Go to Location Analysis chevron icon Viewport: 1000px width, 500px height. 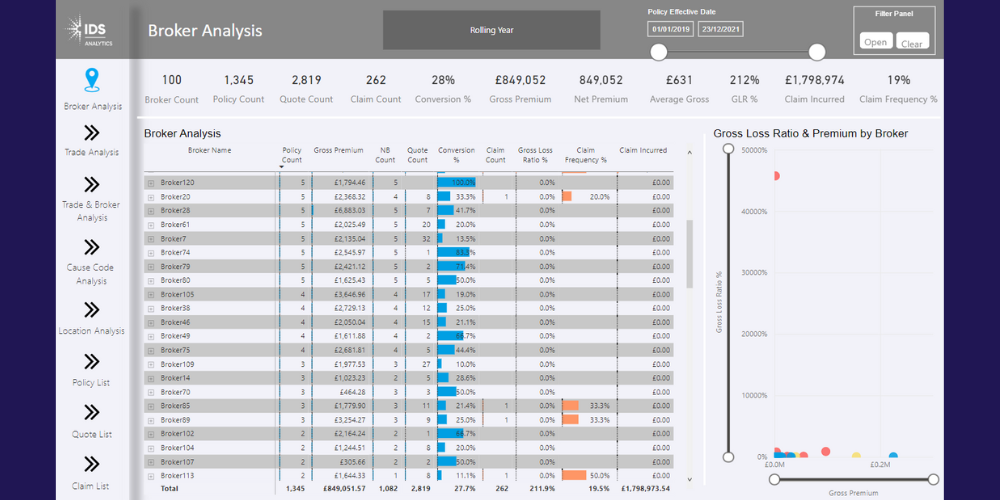[92, 310]
